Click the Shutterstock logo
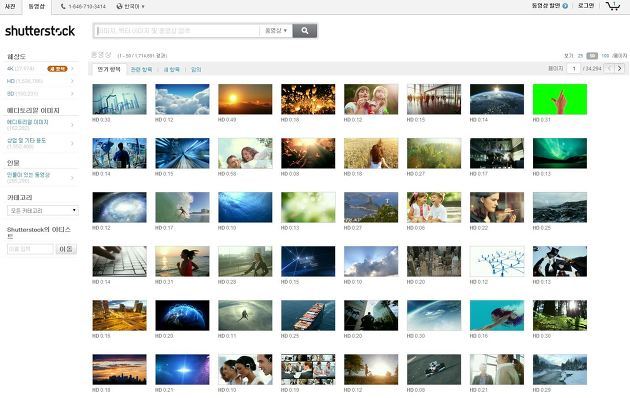Viewport: 630px width, 398px height. point(40,31)
